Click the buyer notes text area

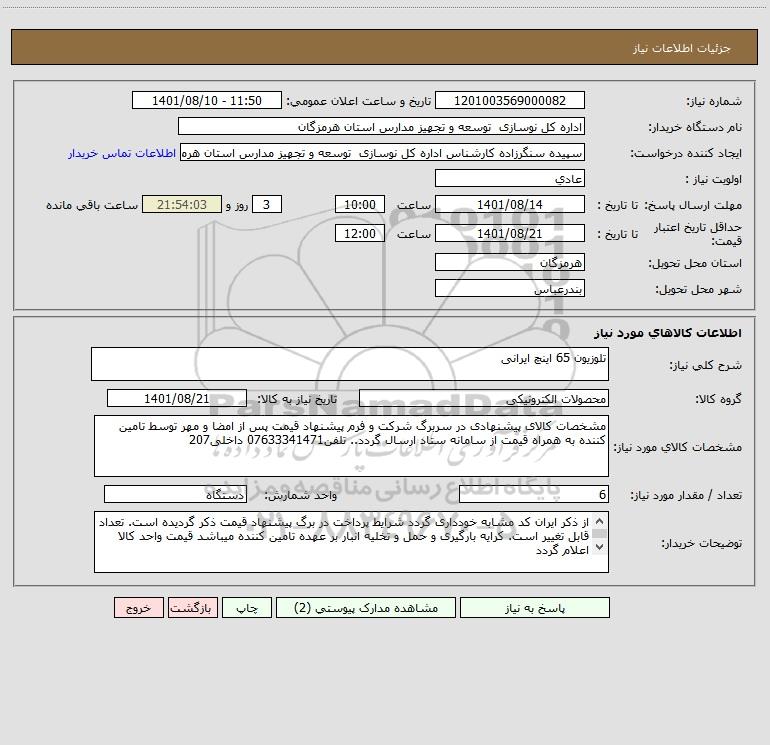(351, 542)
